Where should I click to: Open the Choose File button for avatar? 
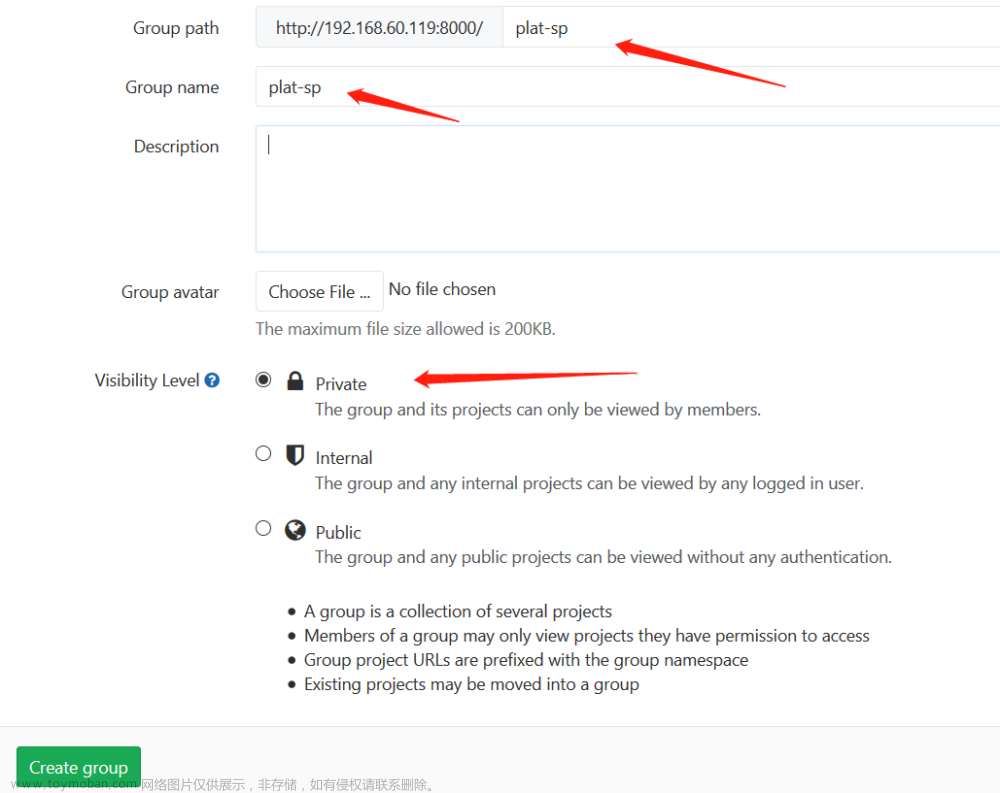[x=320, y=292]
